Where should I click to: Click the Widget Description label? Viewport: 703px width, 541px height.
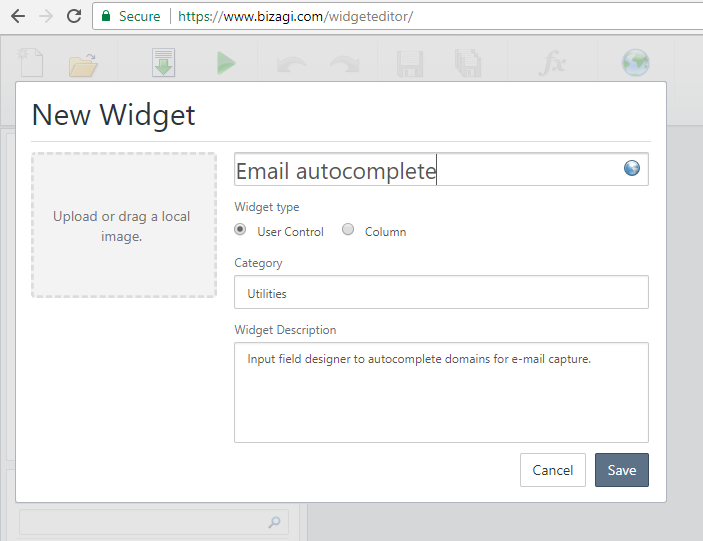coord(285,330)
